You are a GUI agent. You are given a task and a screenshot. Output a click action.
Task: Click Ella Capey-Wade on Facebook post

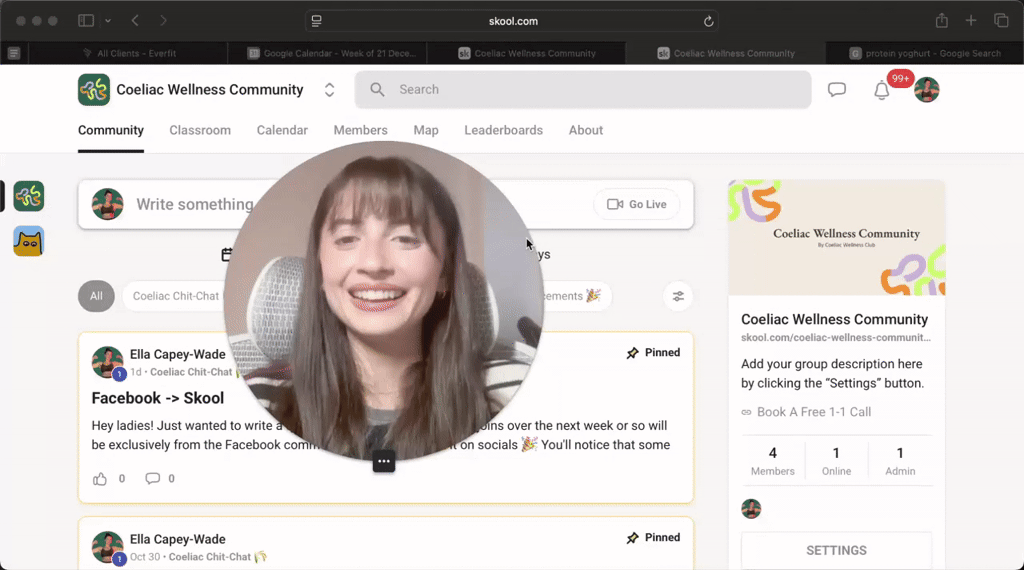178,355
